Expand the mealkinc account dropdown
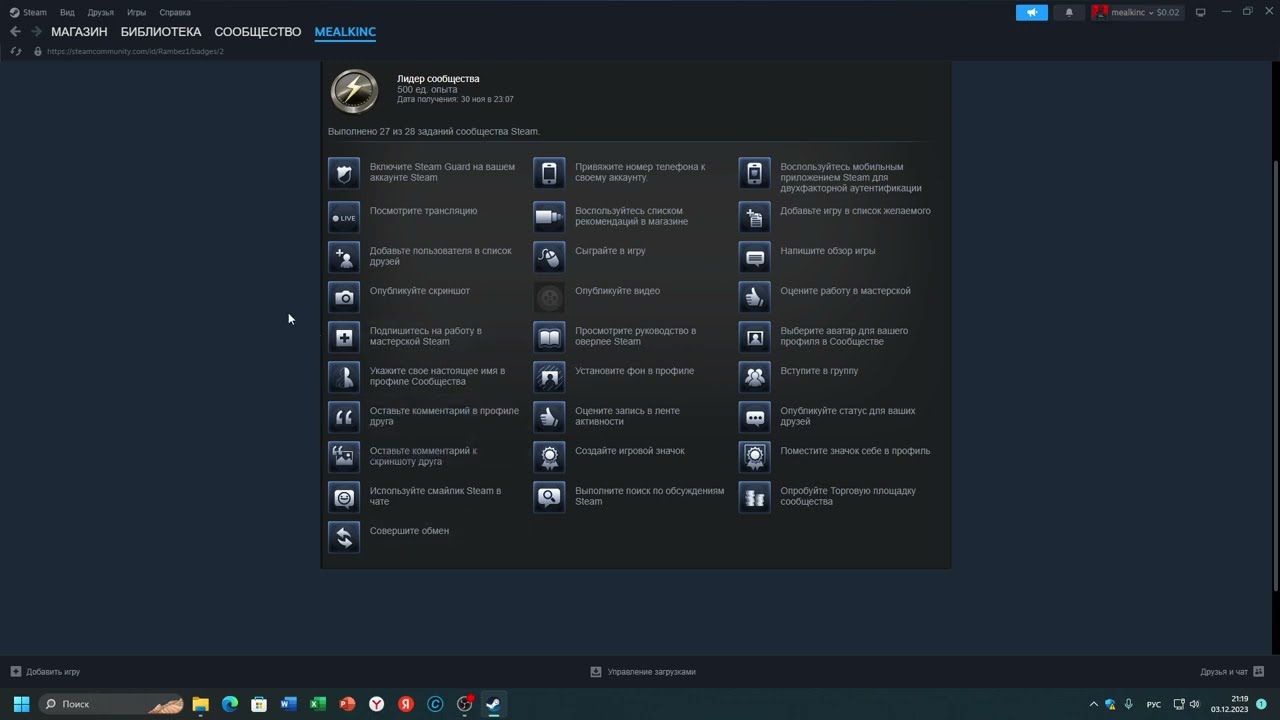 pos(1138,12)
